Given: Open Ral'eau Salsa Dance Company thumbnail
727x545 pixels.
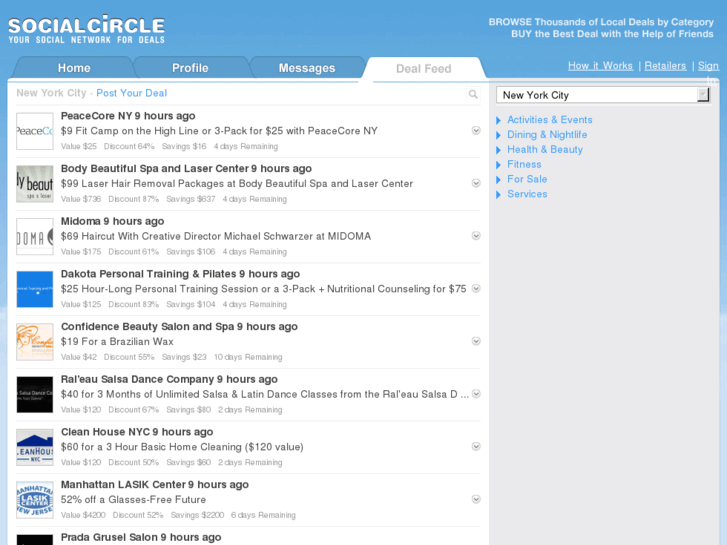Looking at the screenshot, I should [x=35, y=395].
